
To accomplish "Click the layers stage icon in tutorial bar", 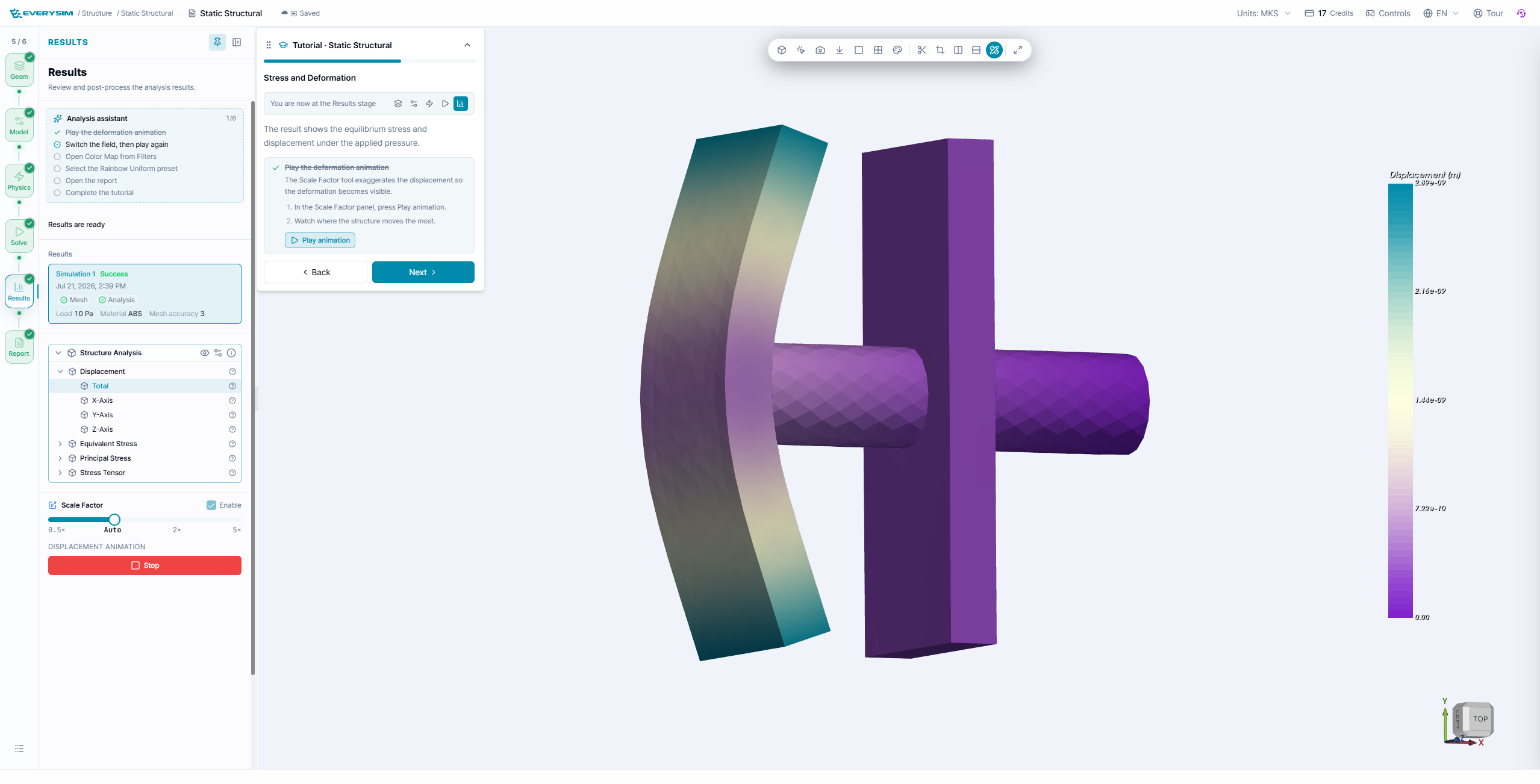I will point(397,104).
